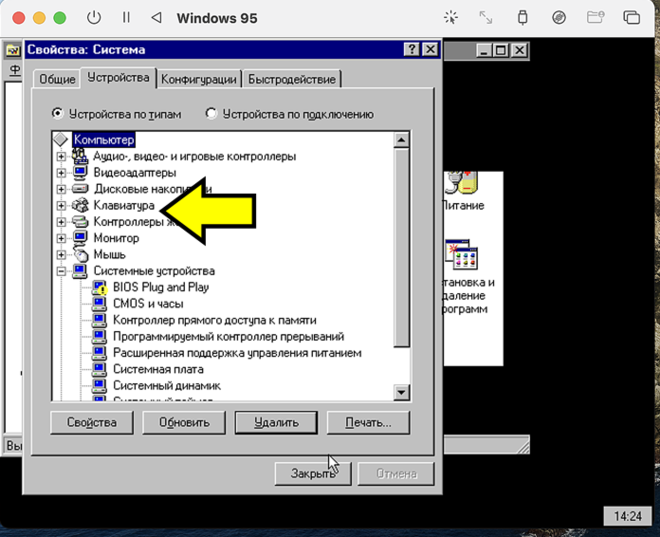
Task: Click the windows stack icon in VM toolbar
Action: pos(631,18)
